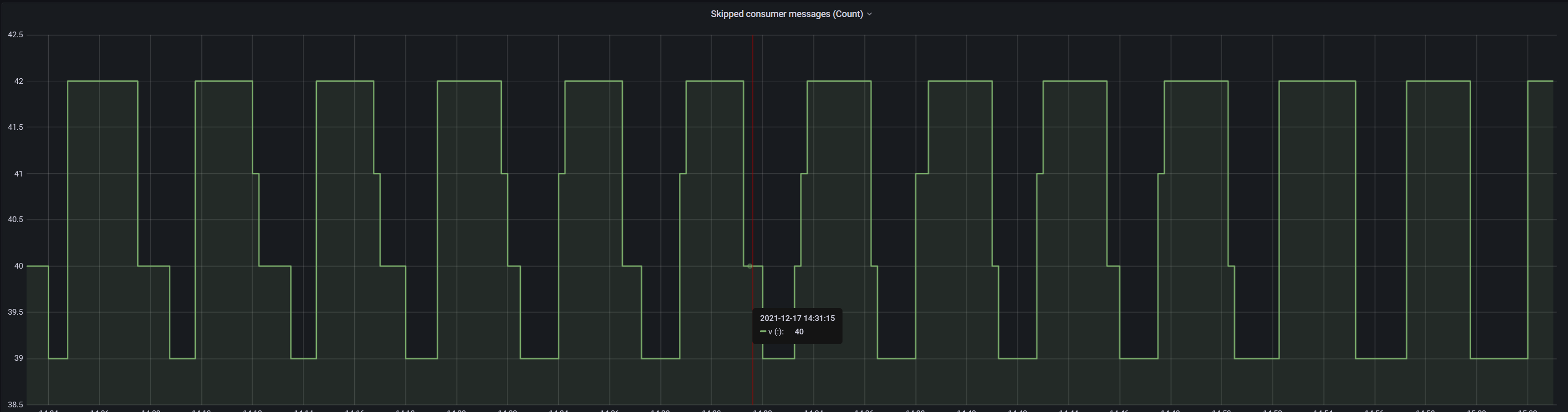This screenshot has width=1568, height=412.
Task: Click the 40.5 y-axis label
Action: point(15,219)
